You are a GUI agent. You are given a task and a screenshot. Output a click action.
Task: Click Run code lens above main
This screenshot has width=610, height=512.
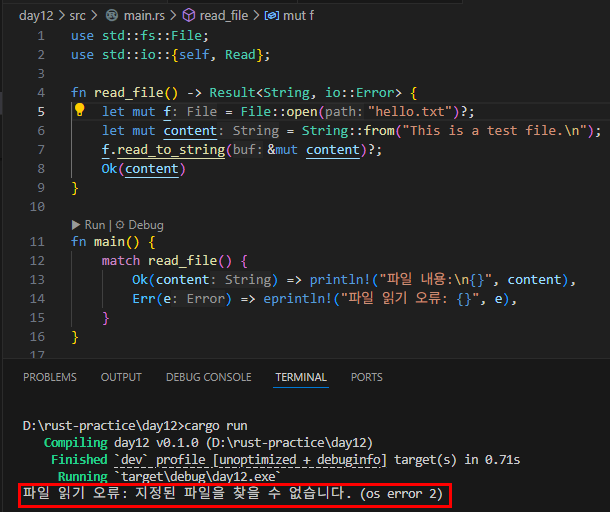[95, 225]
